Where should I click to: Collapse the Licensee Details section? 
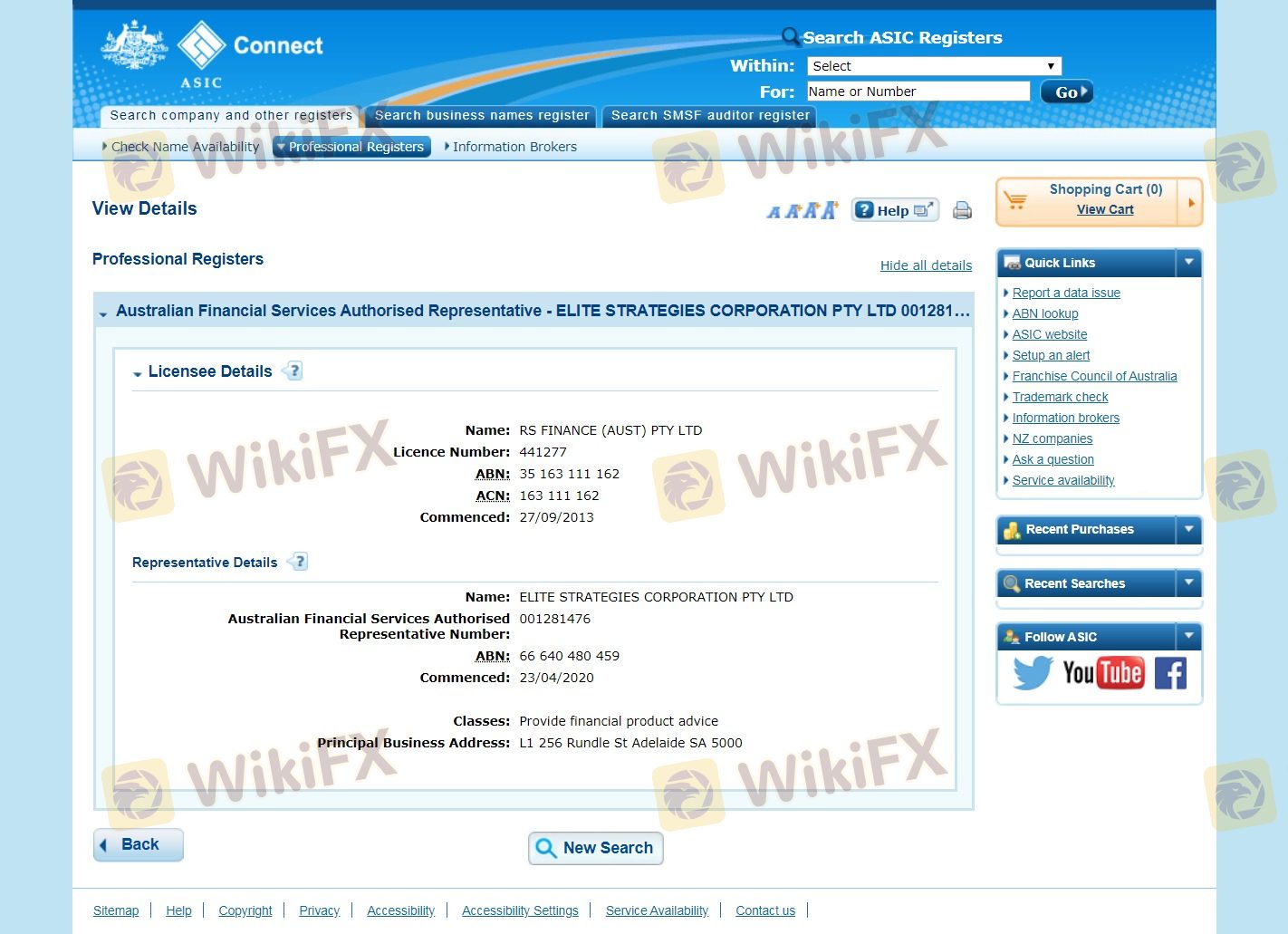(x=138, y=373)
